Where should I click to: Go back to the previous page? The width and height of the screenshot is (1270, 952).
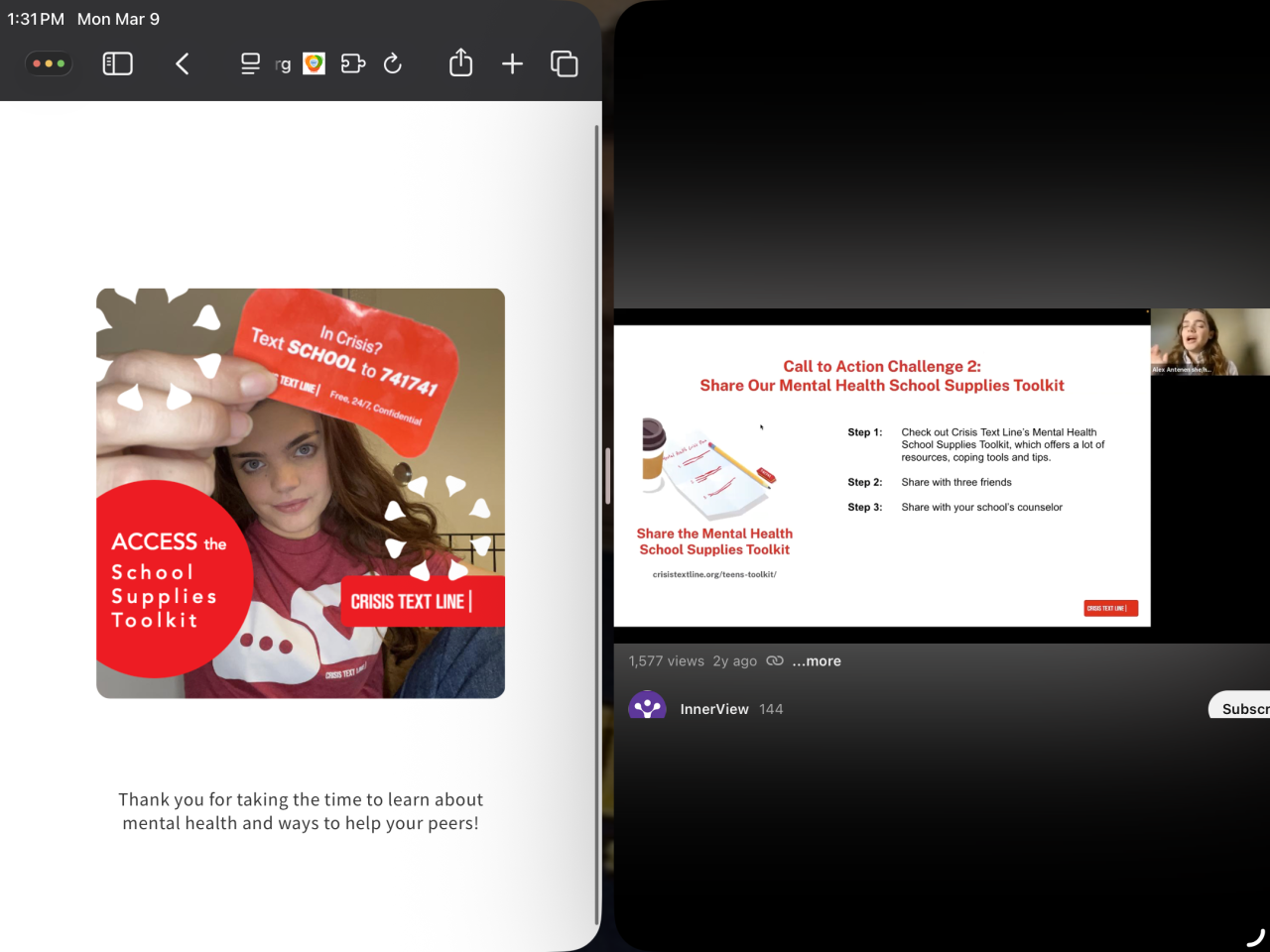click(183, 63)
